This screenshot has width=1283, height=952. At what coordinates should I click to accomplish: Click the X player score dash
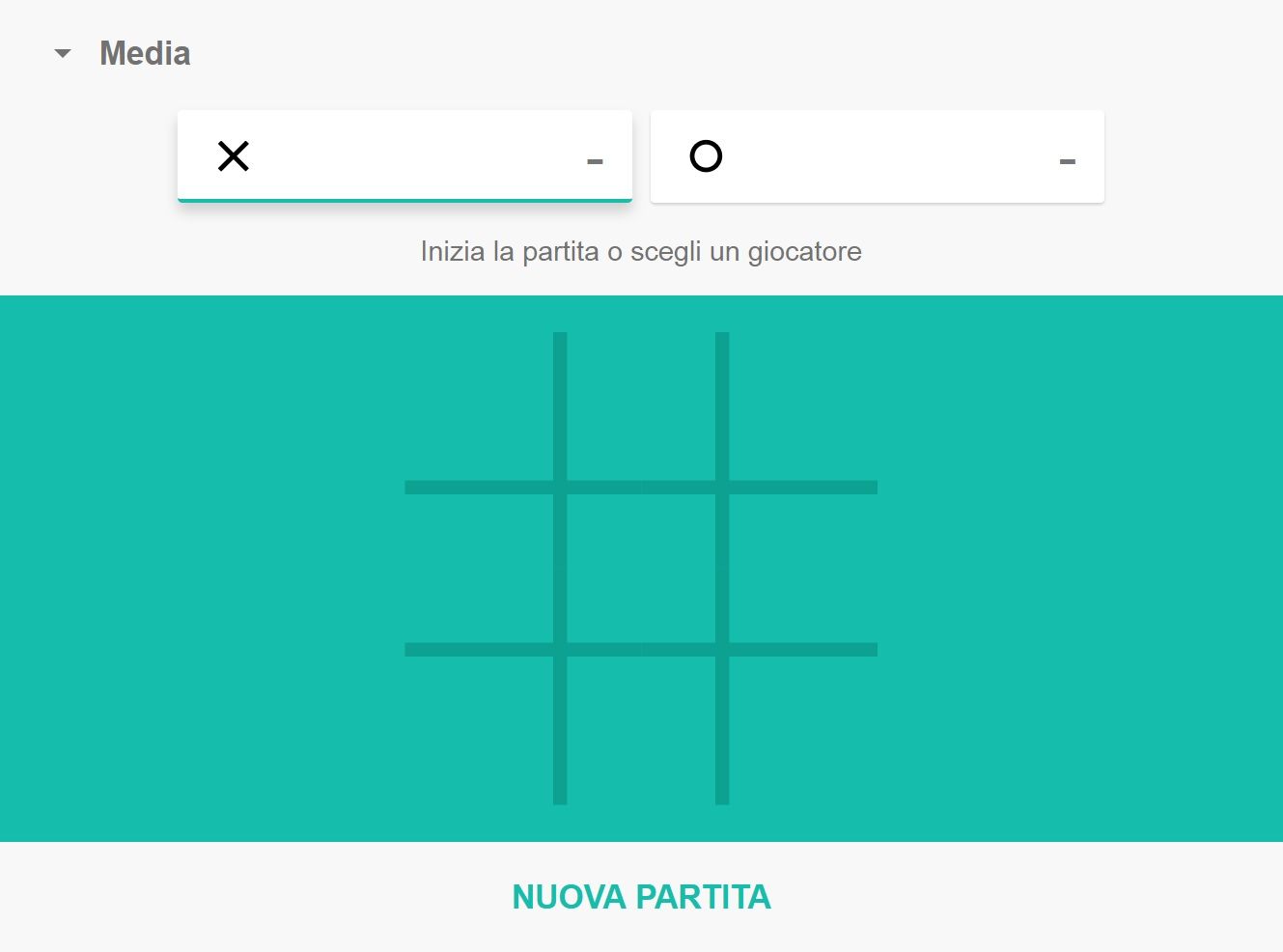(x=595, y=161)
